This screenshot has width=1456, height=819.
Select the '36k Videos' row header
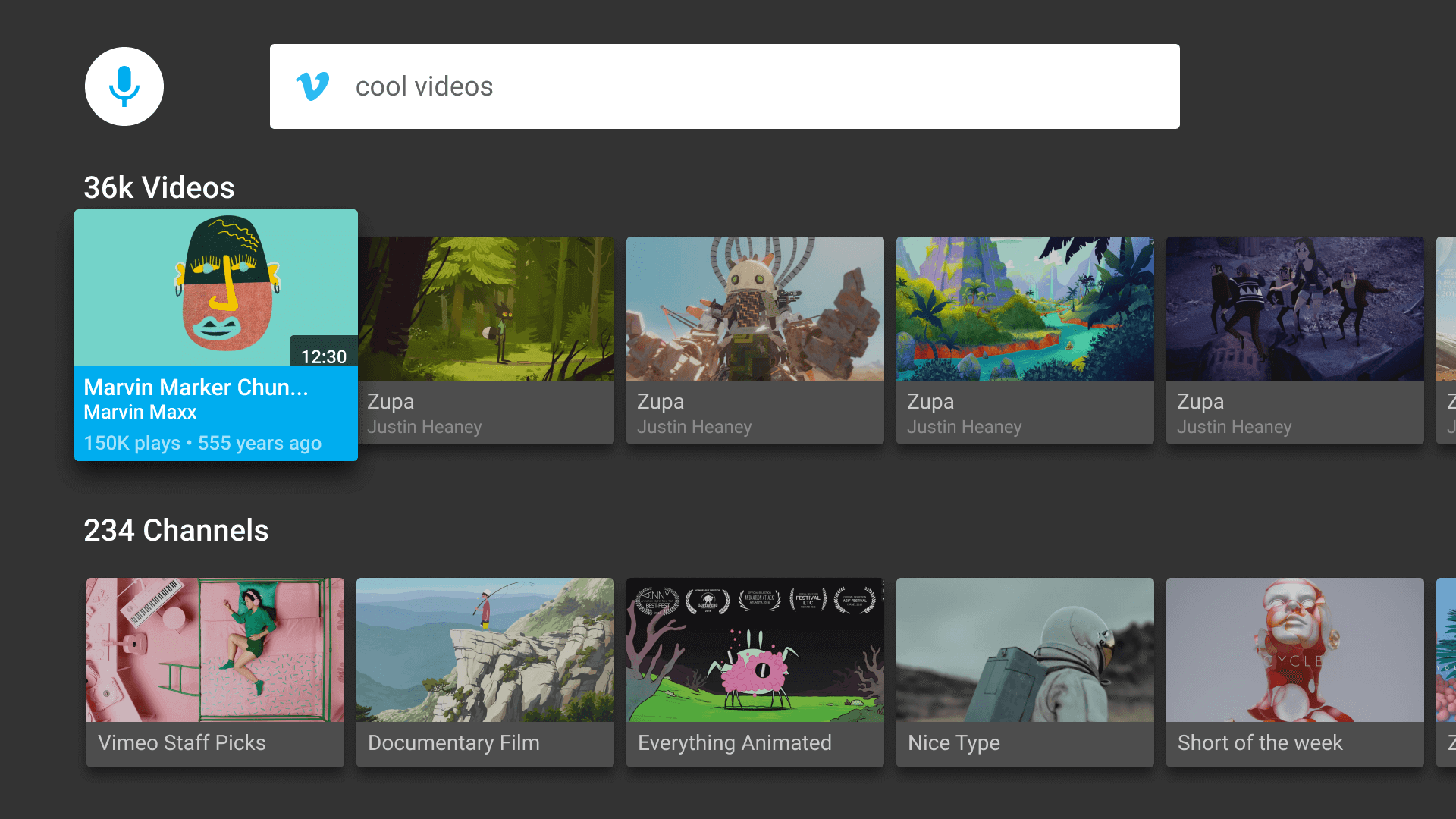click(159, 187)
